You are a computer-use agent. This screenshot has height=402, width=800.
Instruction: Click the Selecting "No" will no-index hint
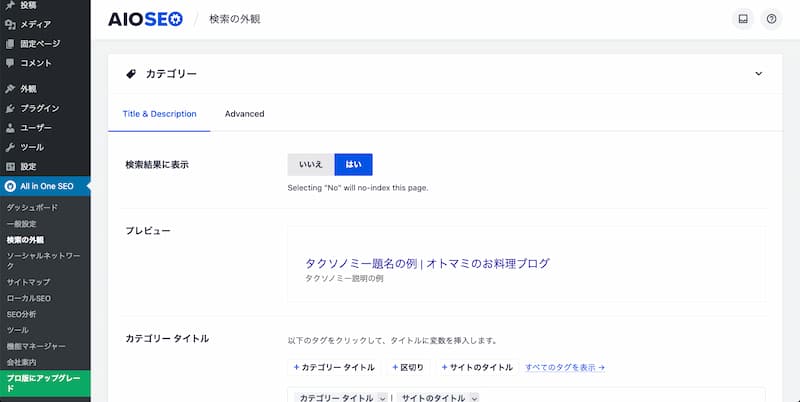click(358, 188)
